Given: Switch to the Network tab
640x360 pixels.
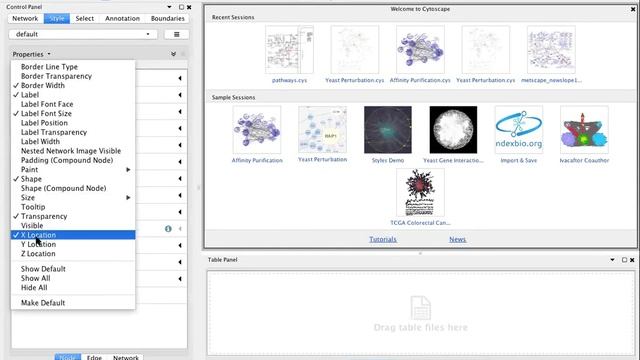Looking at the screenshot, I should [25, 18].
